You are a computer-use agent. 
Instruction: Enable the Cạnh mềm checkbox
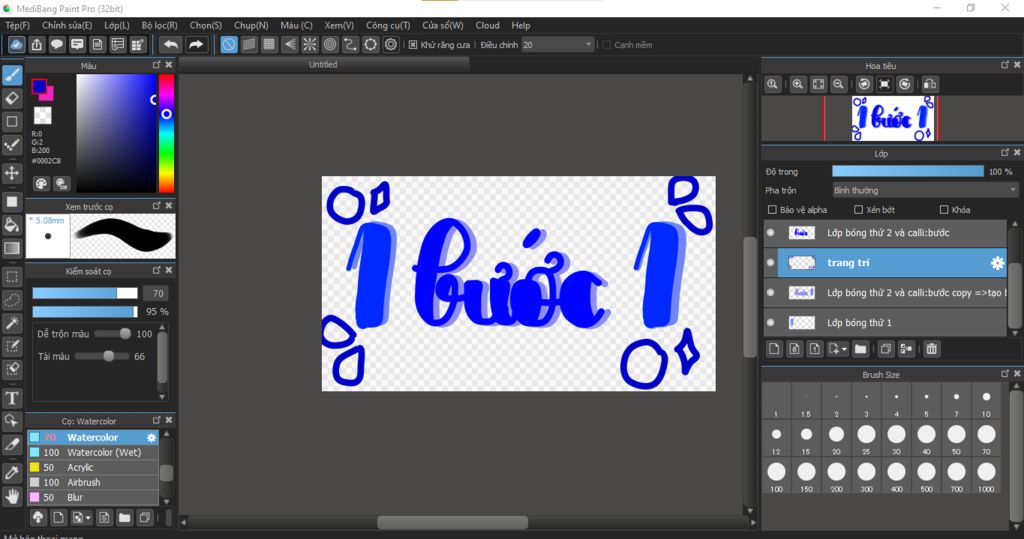606,44
